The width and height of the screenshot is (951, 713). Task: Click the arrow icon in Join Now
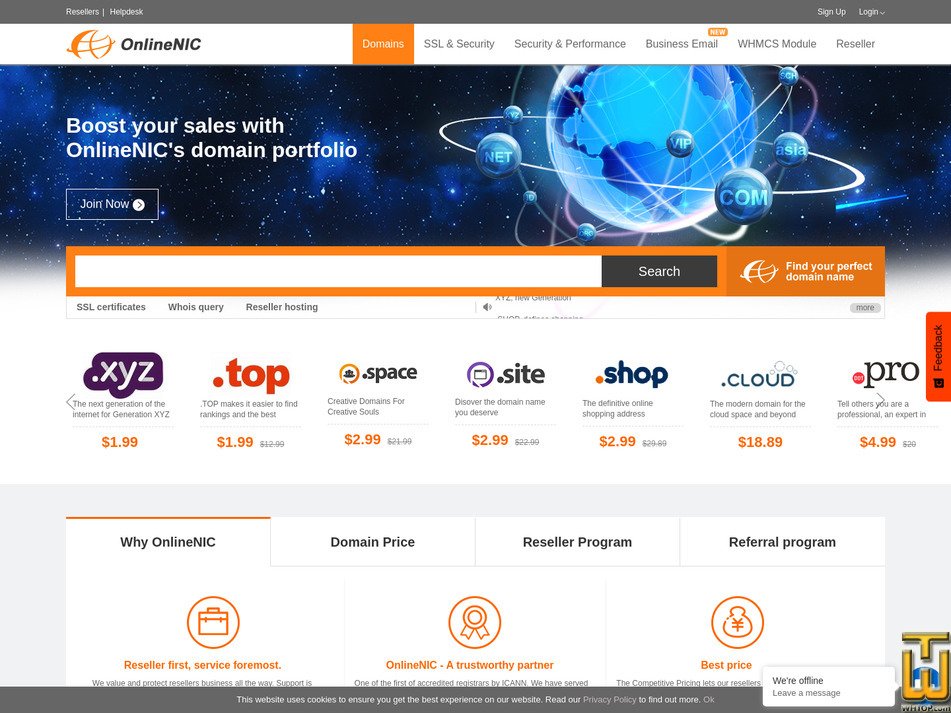pos(139,205)
